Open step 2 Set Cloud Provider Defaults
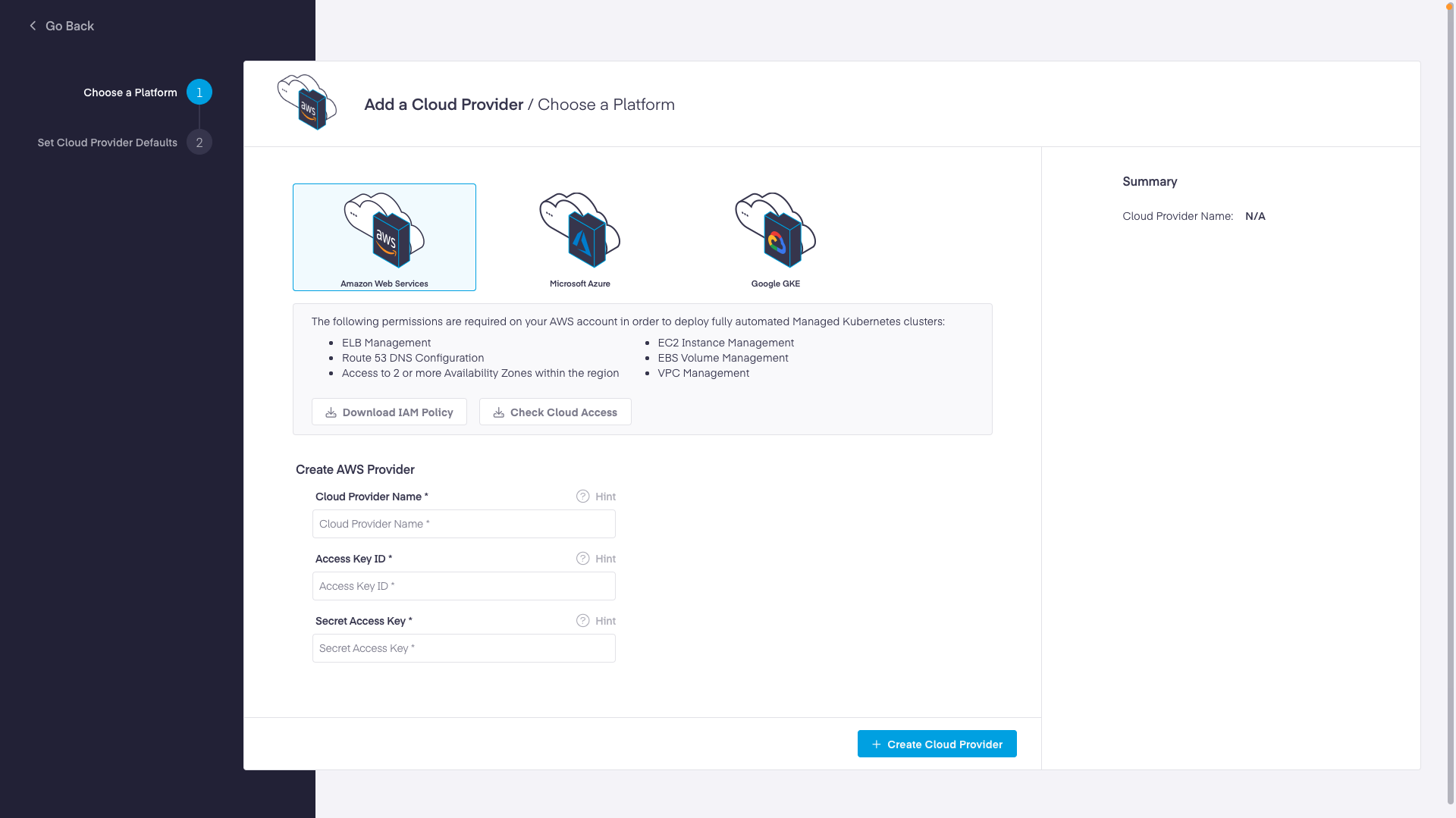The height and width of the screenshot is (818, 1456). (x=199, y=142)
